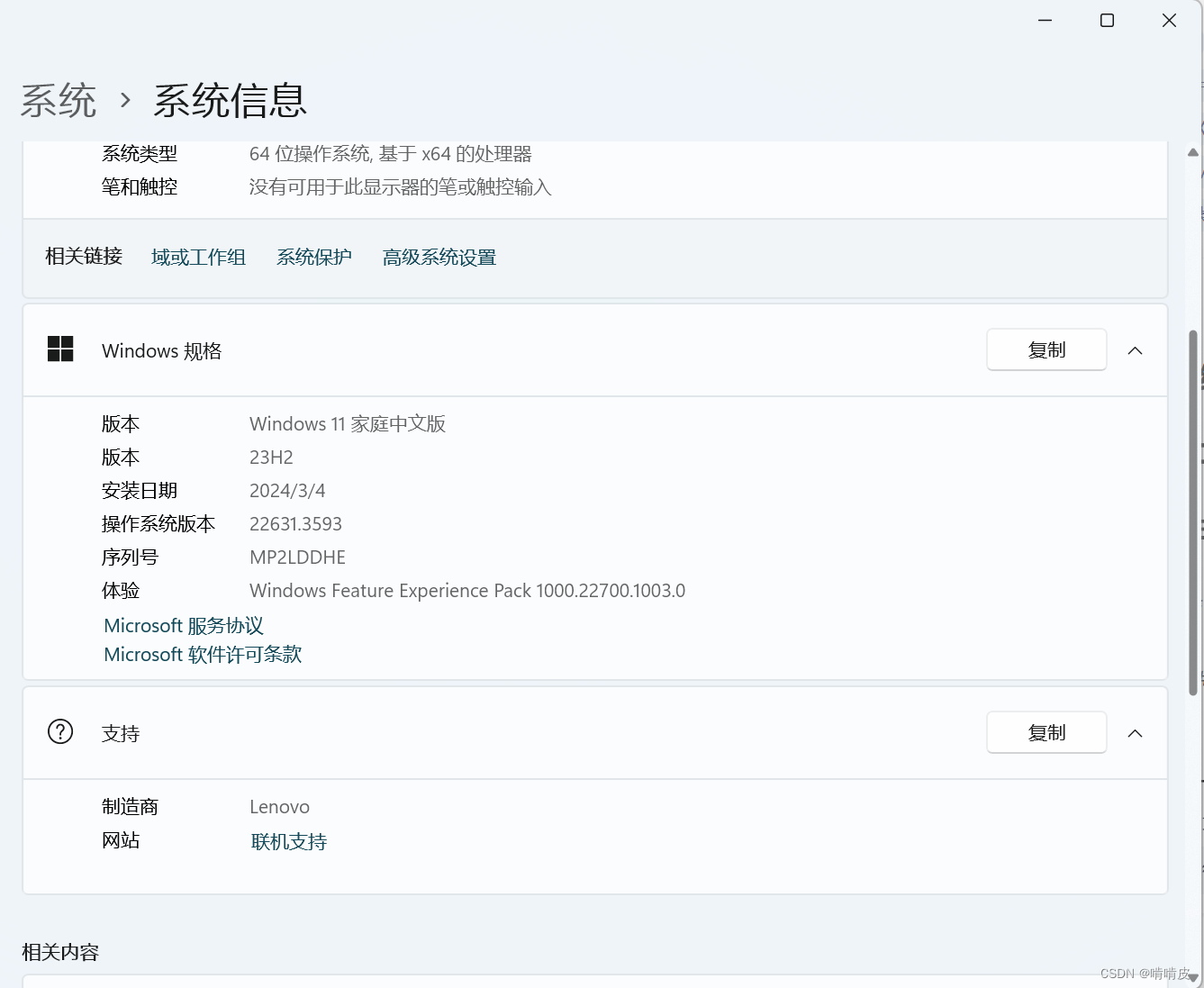The height and width of the screenshot is (988, 1204).
Task: Click the 体验 label
Action: (x=121, y=591)
